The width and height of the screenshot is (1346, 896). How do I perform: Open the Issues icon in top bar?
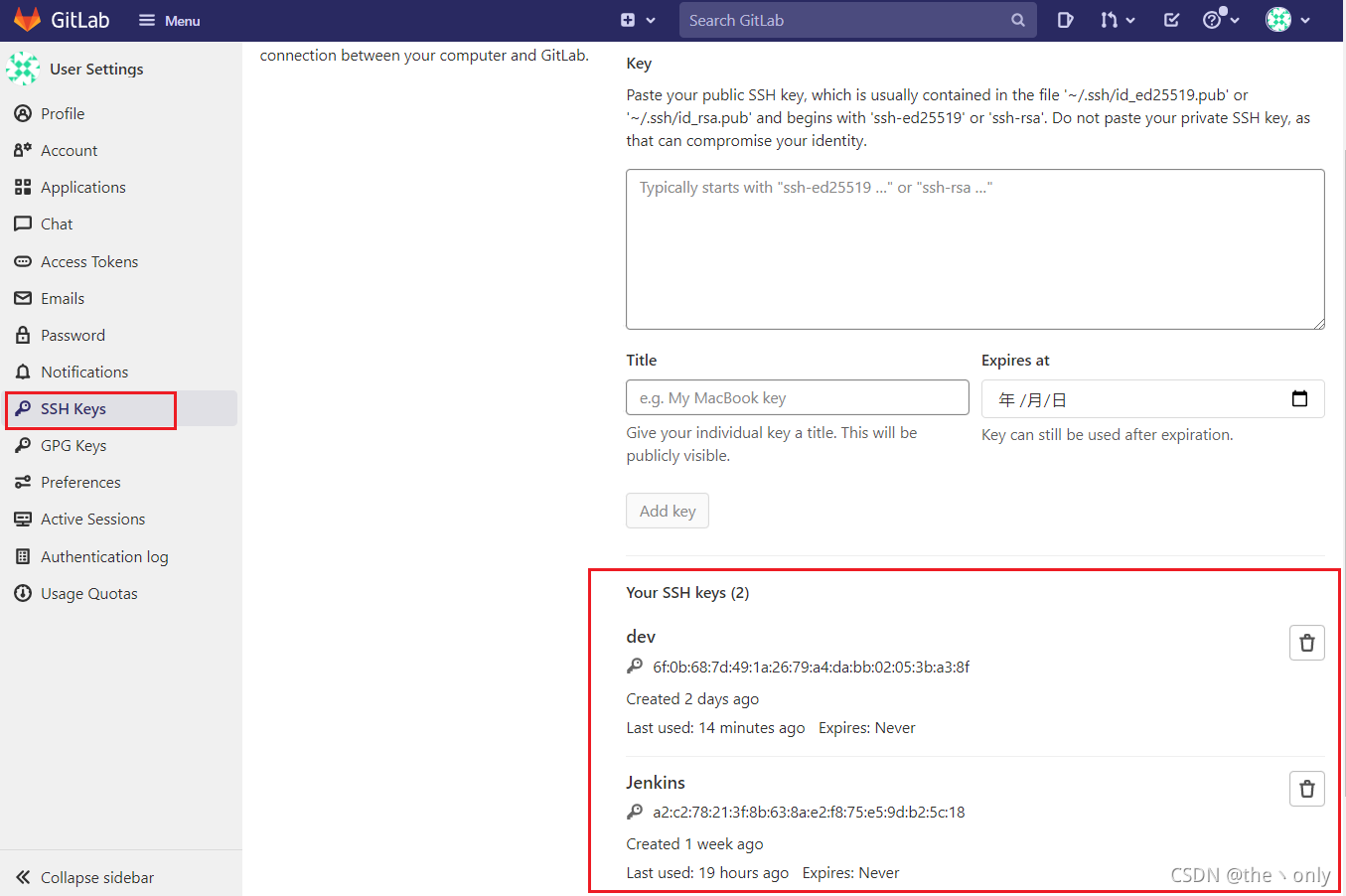(1065, 20)
